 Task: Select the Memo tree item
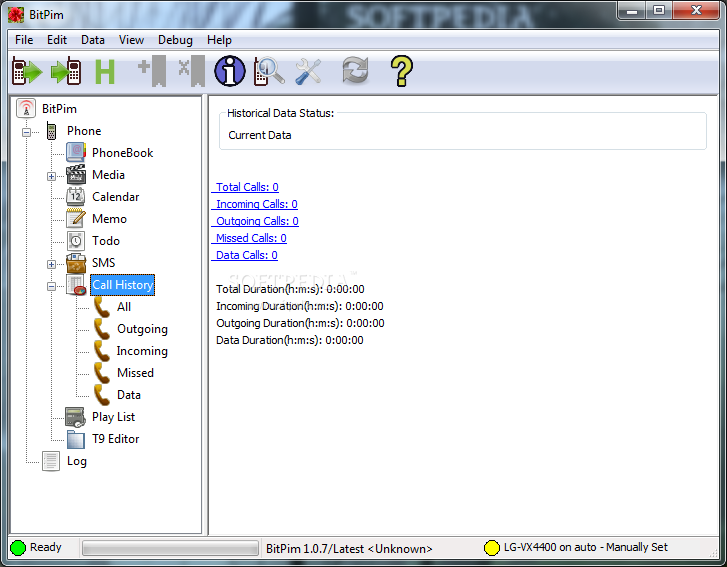(x=109, y=218)
